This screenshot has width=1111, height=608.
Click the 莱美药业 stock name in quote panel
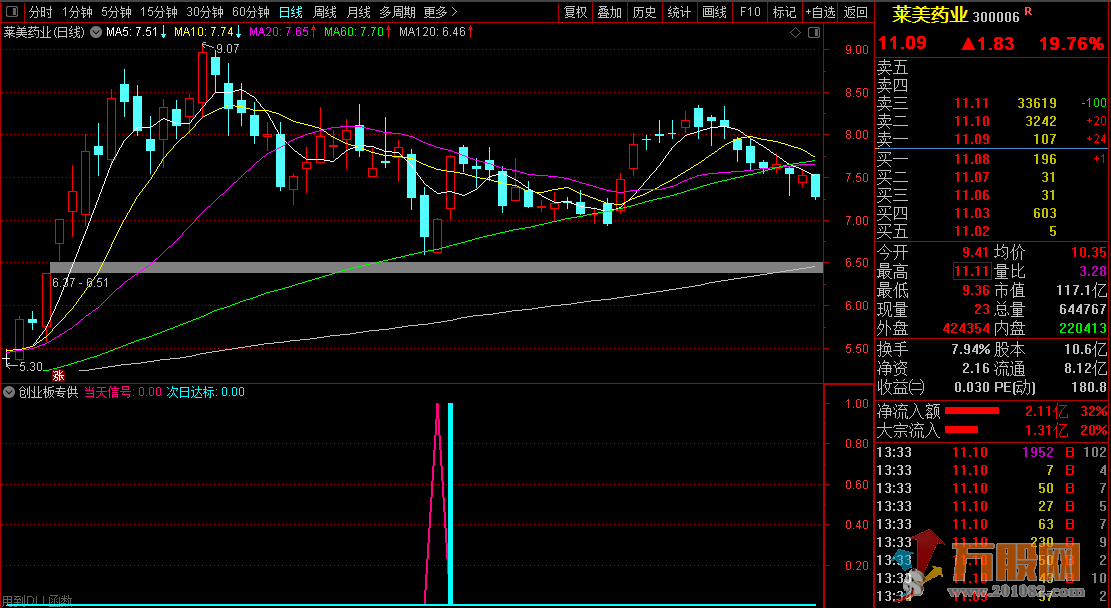(930, 15)
